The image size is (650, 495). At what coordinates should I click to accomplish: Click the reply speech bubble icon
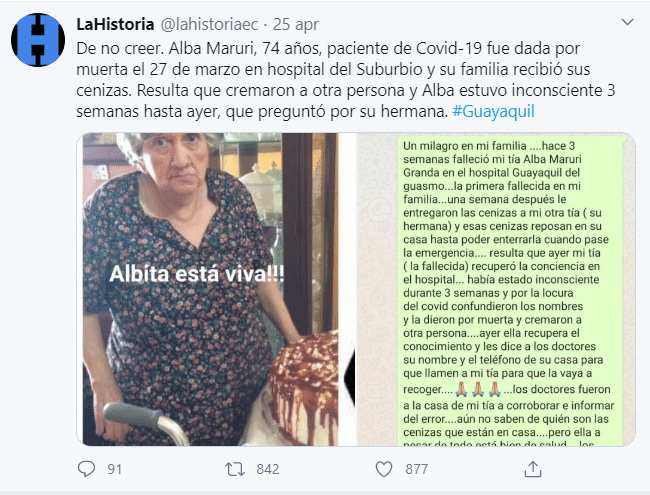click(86, 469)
